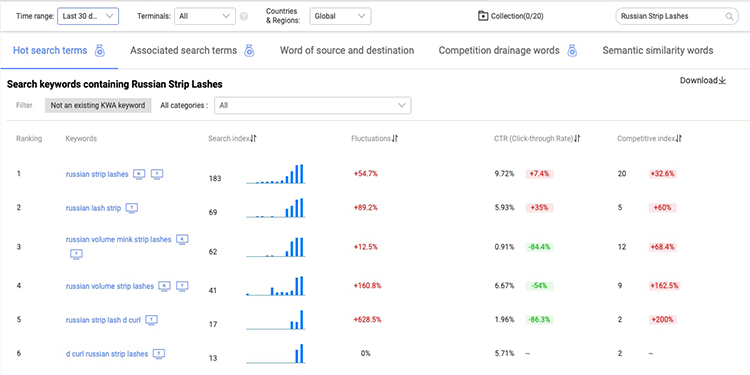Click the medal icon beside Hot search terms

point(99,50)
